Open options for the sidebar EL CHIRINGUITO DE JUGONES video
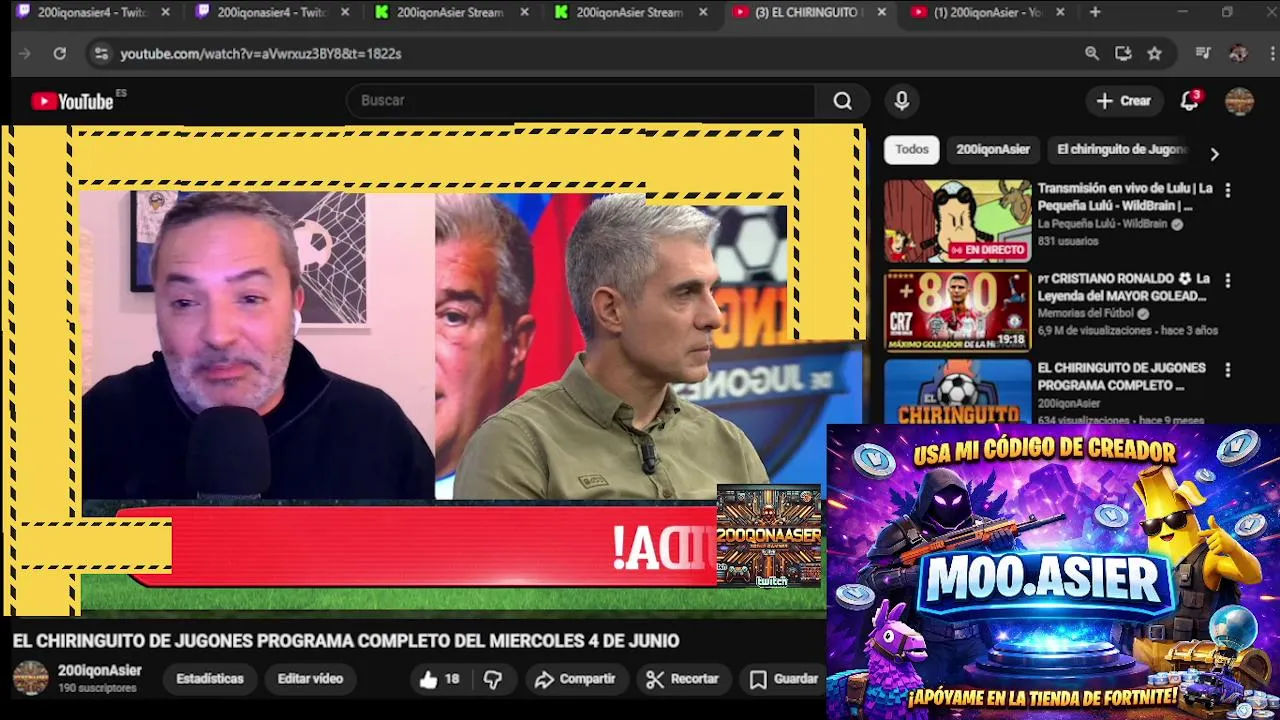The image size is (1280, 720). pyautogui.click(x=1228, y=370)
